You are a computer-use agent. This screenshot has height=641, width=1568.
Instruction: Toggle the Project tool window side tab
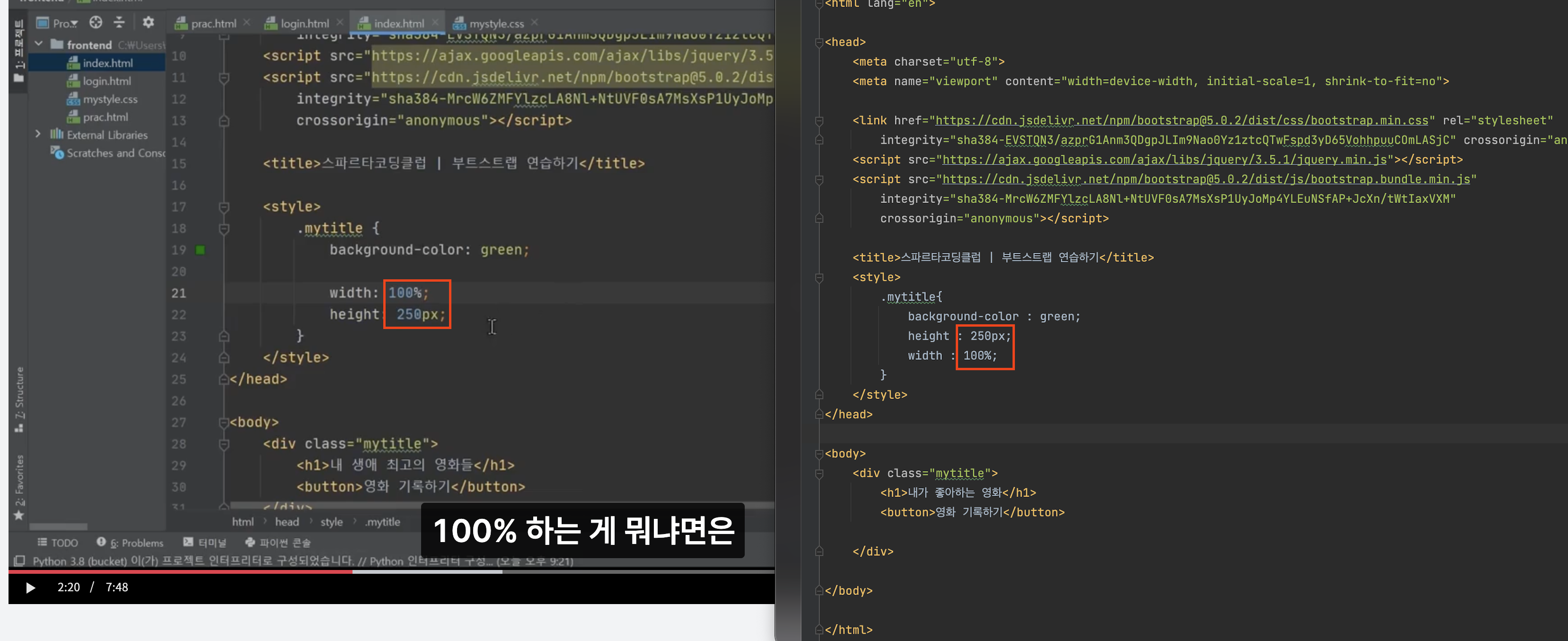19,51
